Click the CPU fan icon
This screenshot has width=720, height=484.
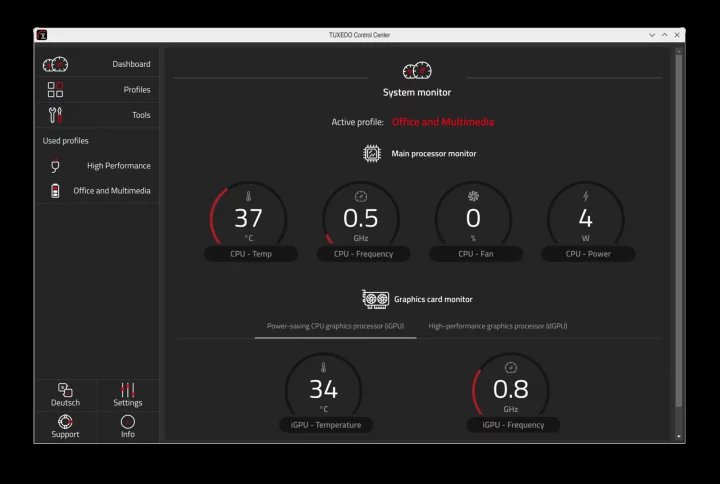(x=473, y=197)
